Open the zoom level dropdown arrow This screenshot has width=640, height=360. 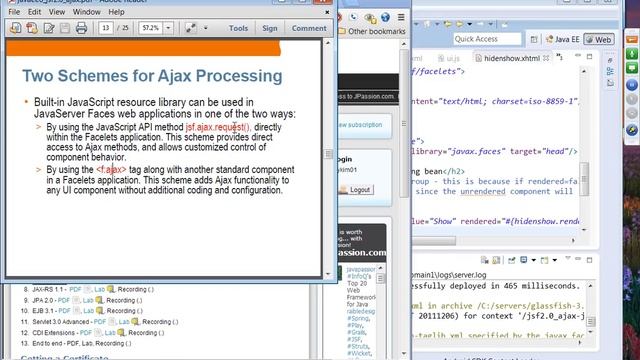click(168, 28)
